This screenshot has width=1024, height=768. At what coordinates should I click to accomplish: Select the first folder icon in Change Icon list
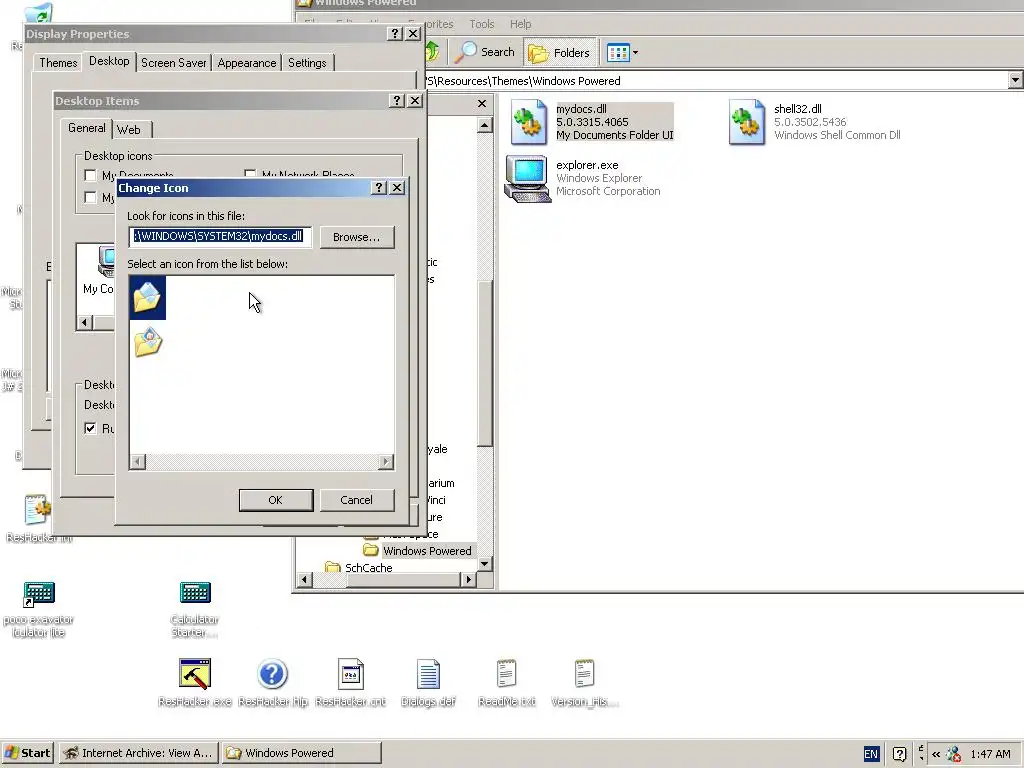click(148, 297)
